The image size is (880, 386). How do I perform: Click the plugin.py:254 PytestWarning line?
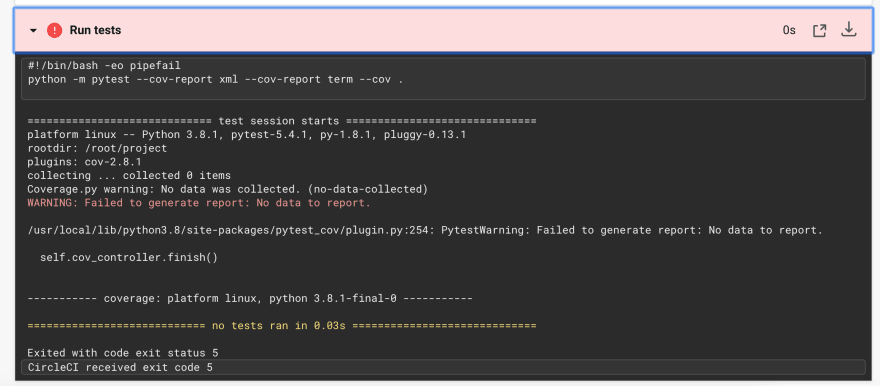(425, 230)
